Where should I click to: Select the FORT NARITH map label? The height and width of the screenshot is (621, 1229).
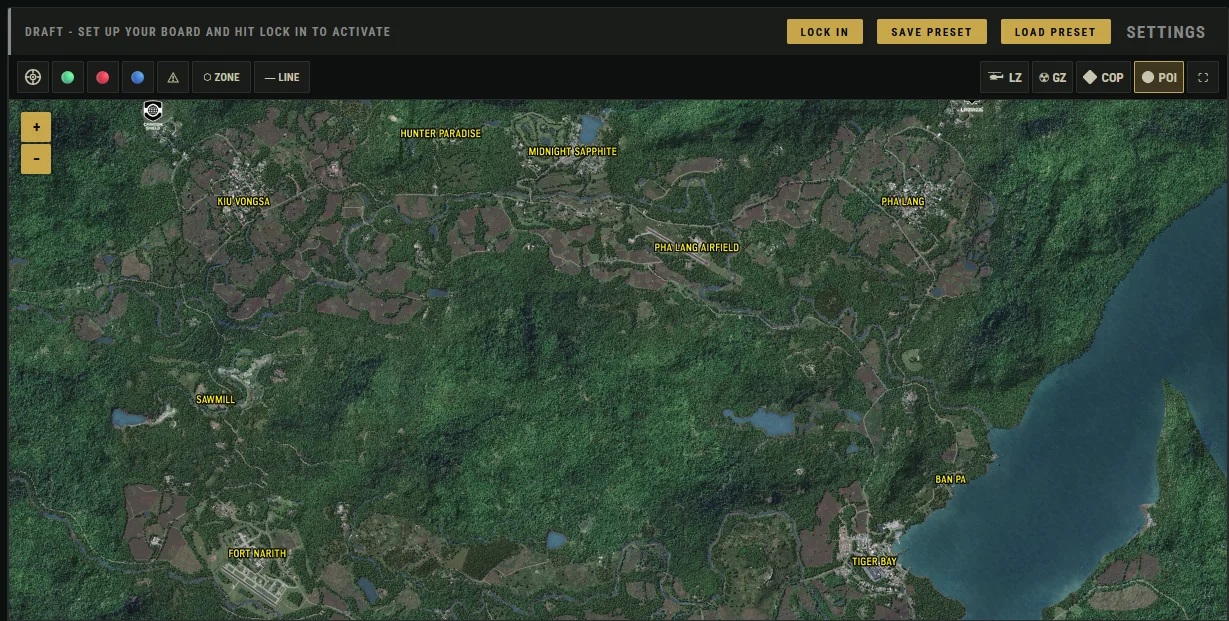(257, 553)
